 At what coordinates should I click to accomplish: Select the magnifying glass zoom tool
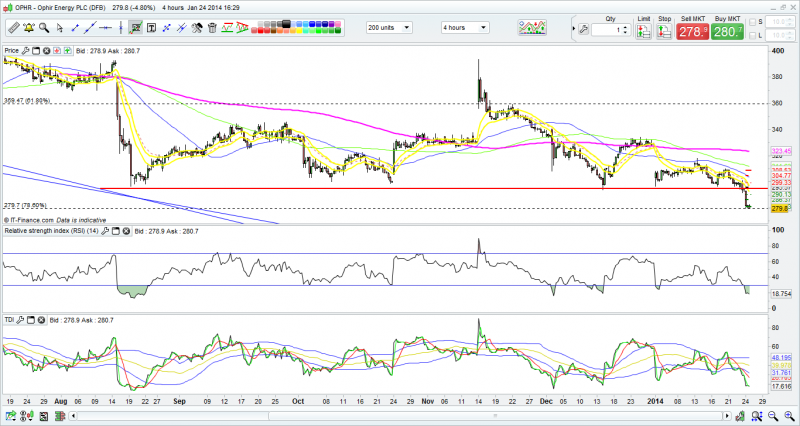(44, 27)
